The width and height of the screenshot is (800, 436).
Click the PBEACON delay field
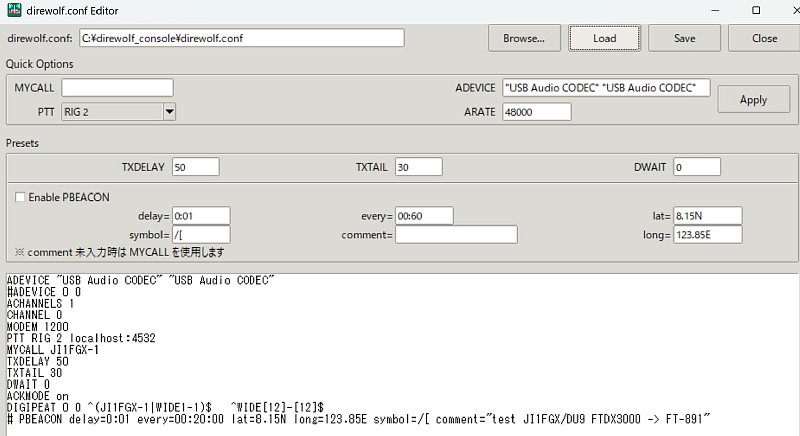click(x=201, y=216)
